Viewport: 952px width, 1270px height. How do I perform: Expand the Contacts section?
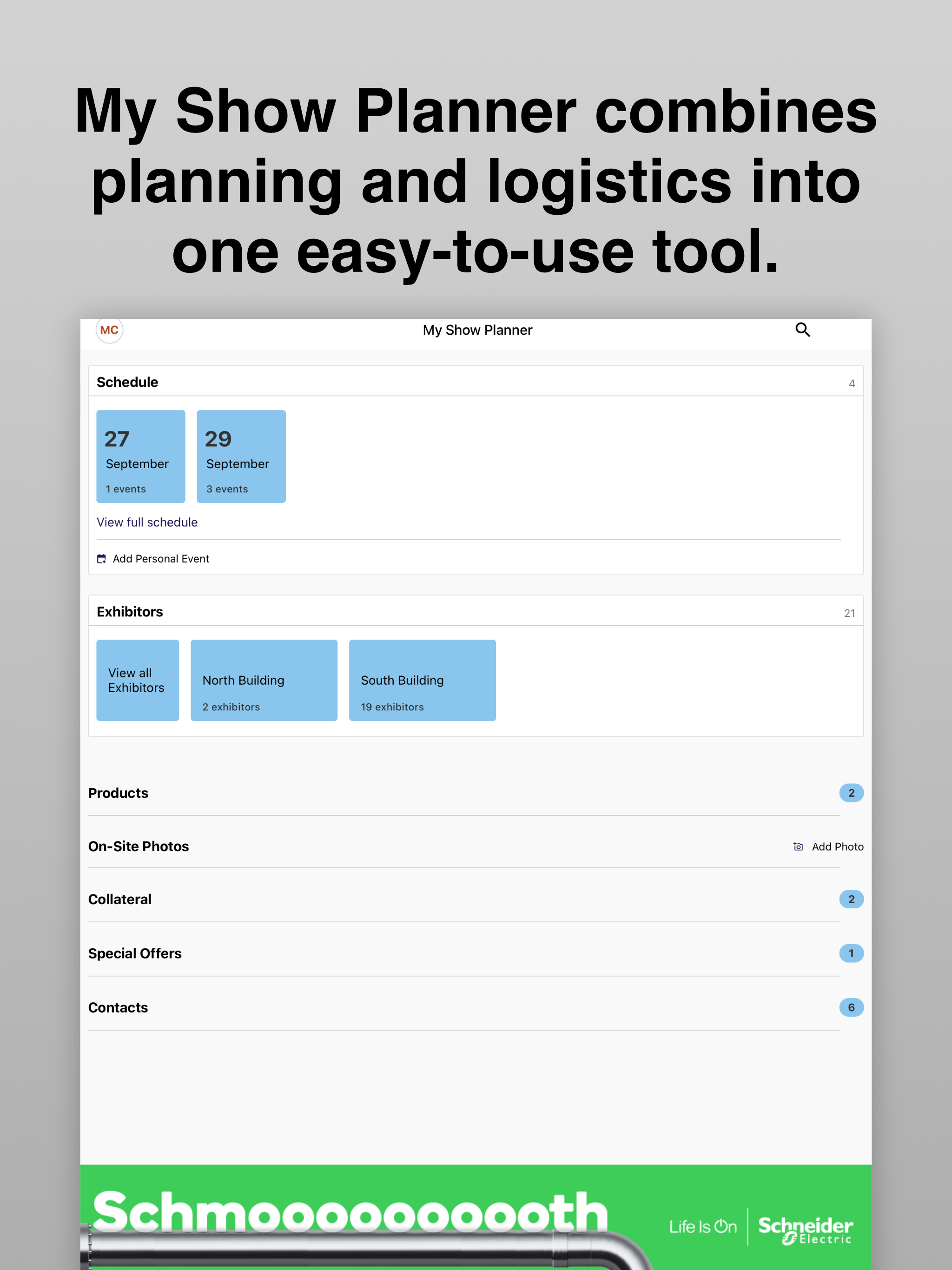476,1007
